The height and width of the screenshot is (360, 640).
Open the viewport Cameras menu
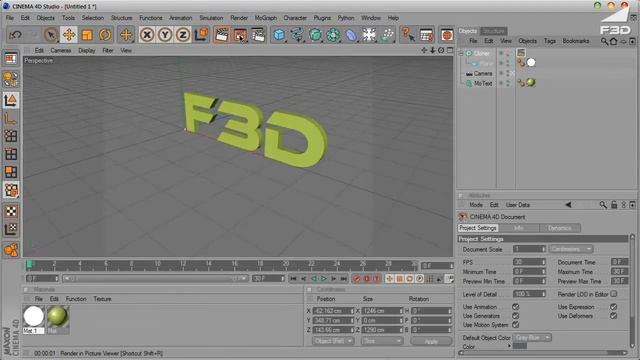pyautogui.click(x=61, y=50)
